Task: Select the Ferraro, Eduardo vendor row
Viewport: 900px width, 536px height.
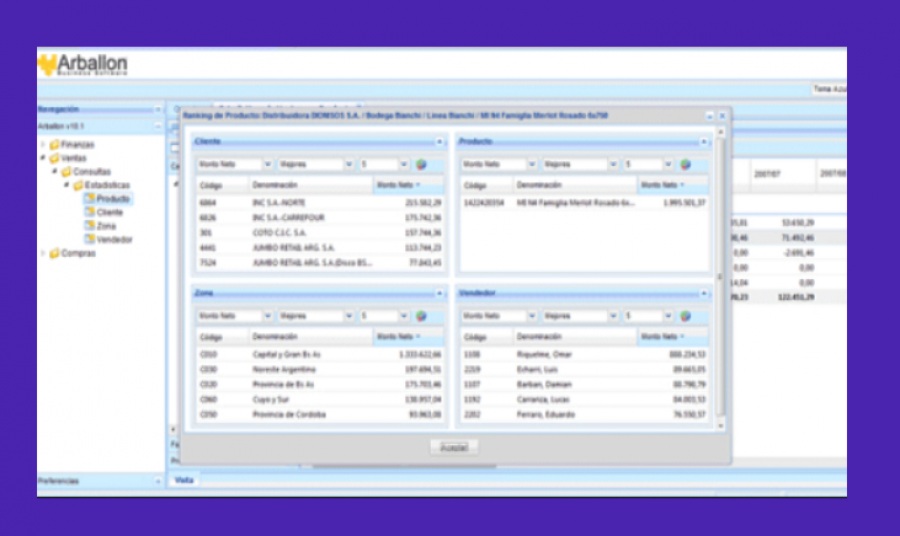Action: pos(584,414)
